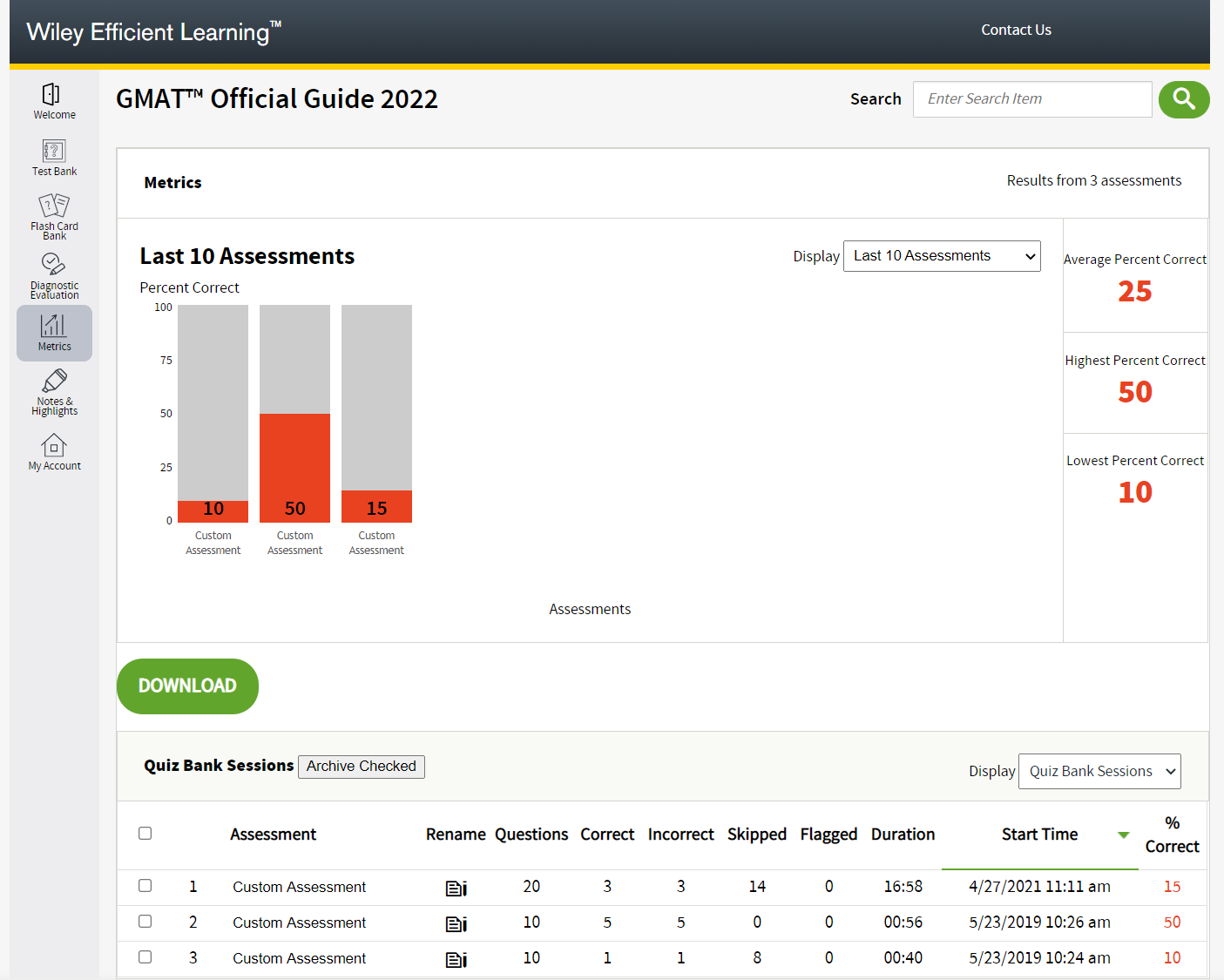Image resolution: width=1224 pixels, height=980 pixels.
Task: Click the 4/27/2021 11:11 am start time
Action: tap(1039, 887)
